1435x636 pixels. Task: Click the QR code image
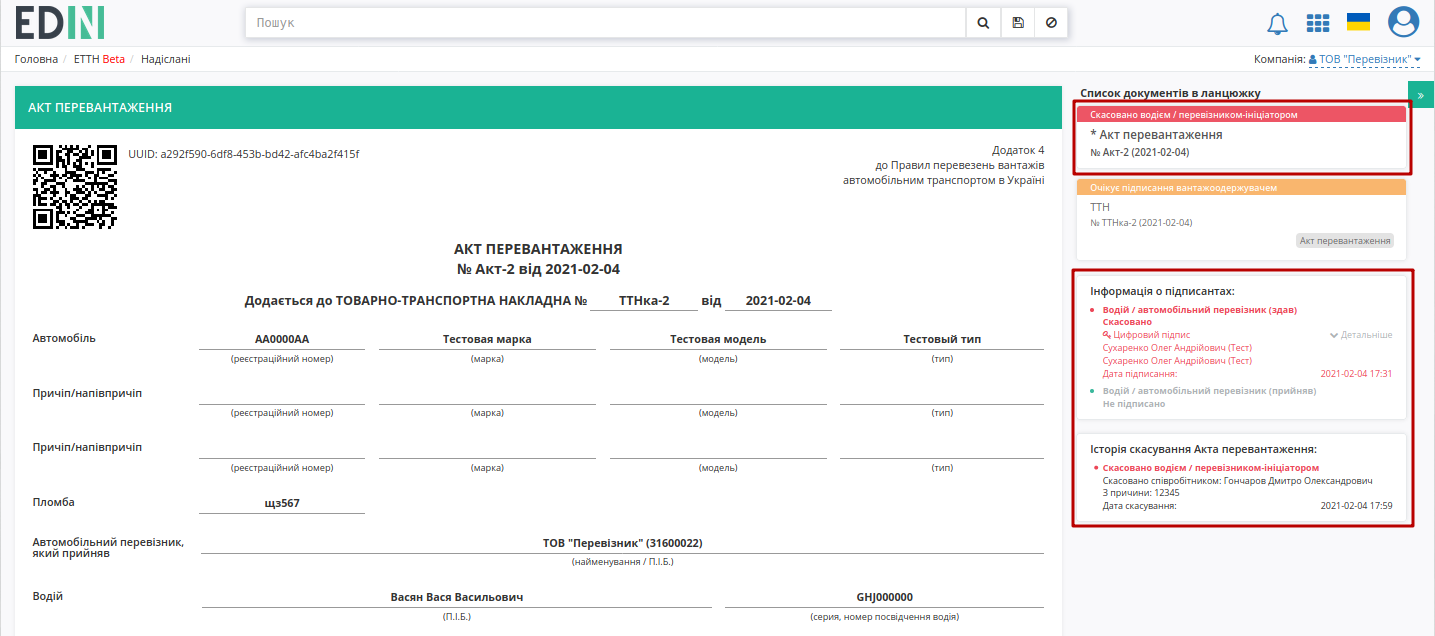click(x=75, y=187)
